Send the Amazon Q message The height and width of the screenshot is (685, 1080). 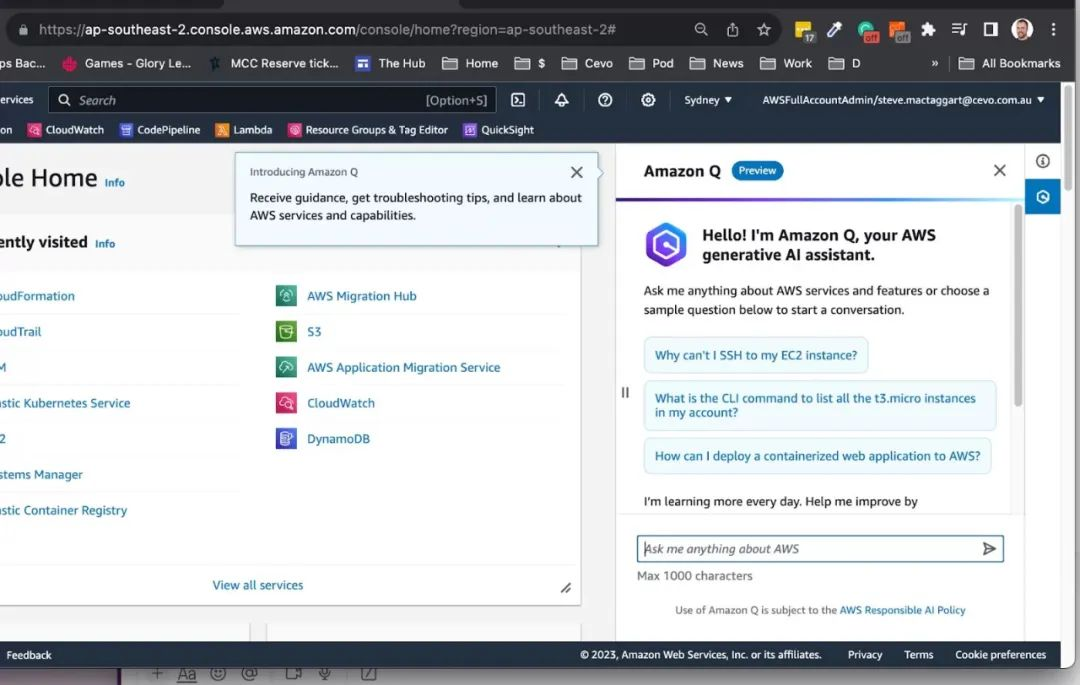989,549
